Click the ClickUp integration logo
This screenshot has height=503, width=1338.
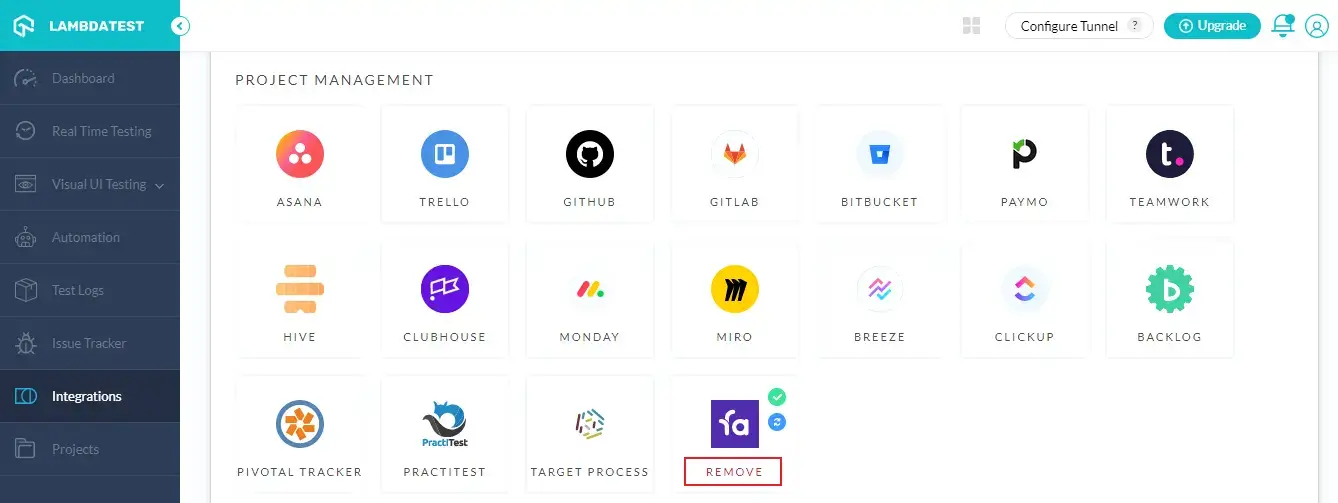tap(1025, 289)
